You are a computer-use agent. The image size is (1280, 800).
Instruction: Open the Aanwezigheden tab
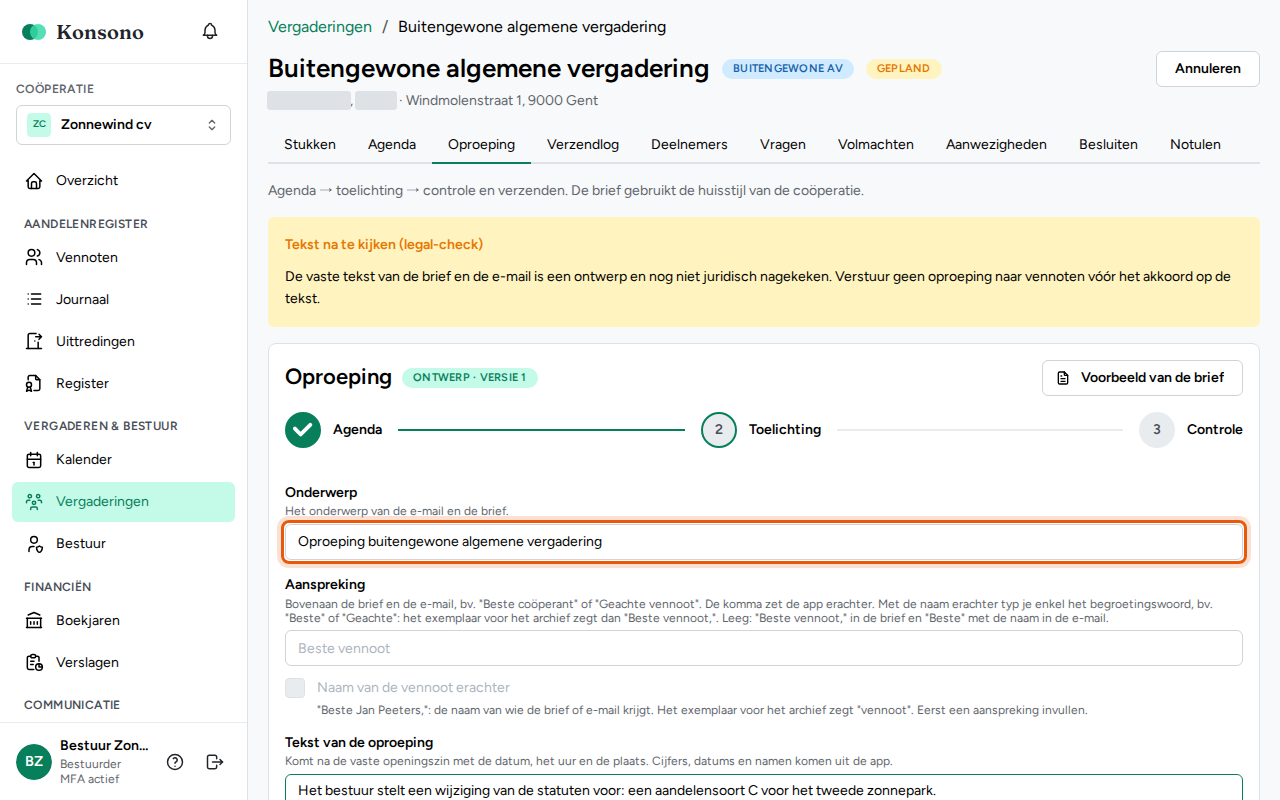click(996, 144)
